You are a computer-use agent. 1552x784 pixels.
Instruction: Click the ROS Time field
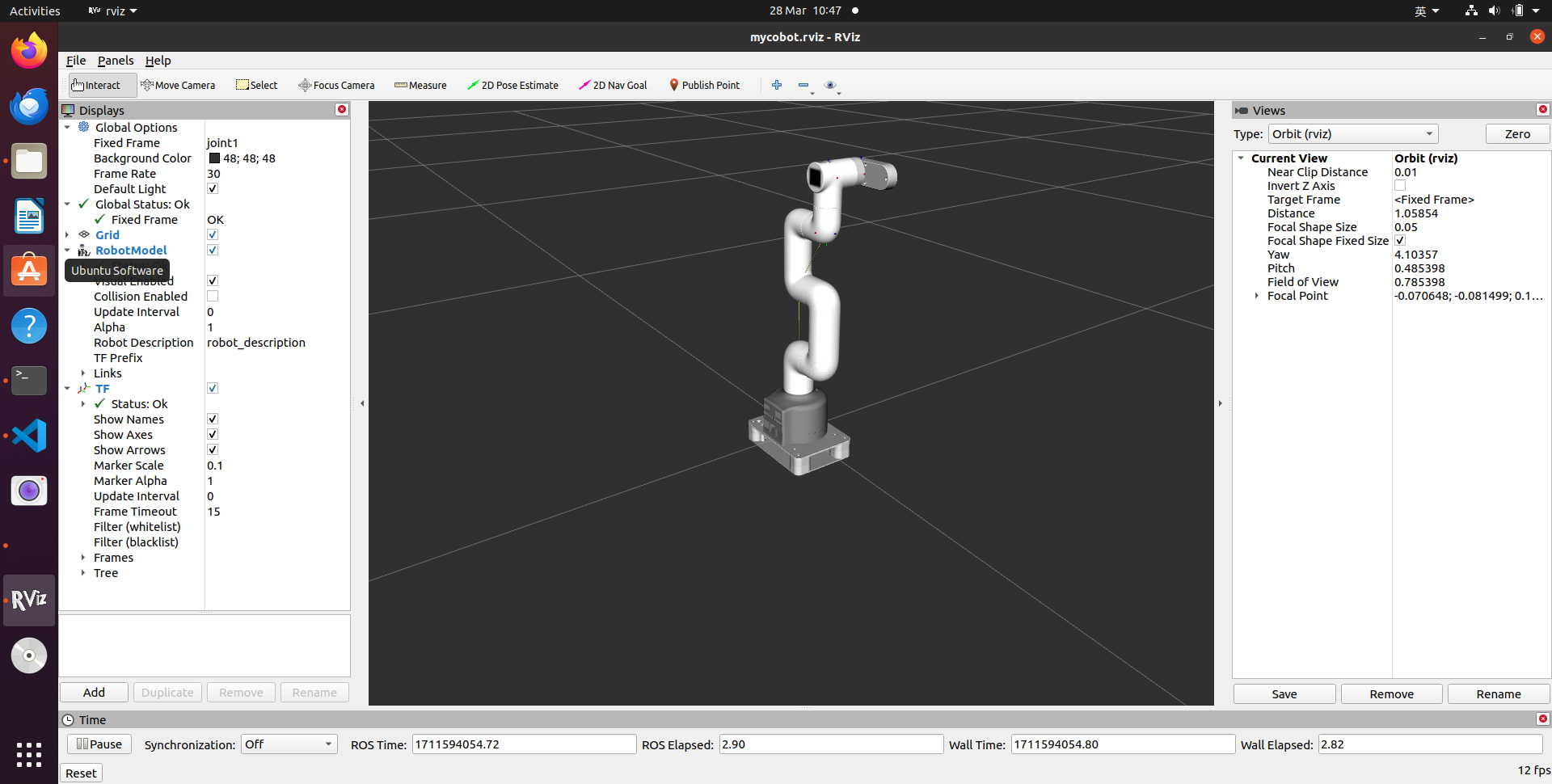pos(524,744)
